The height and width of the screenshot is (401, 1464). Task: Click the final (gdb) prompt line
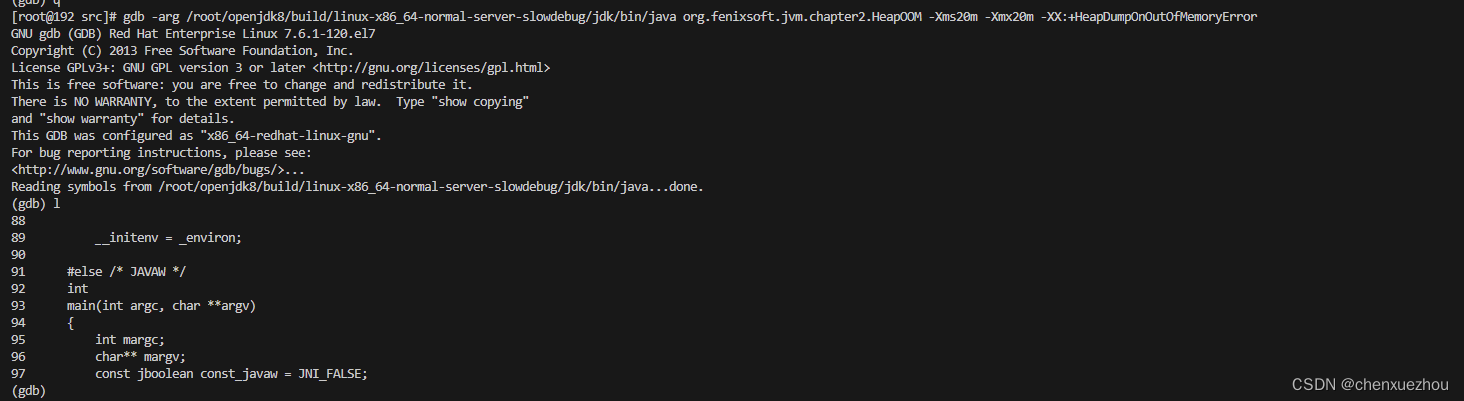pos(28,391)
